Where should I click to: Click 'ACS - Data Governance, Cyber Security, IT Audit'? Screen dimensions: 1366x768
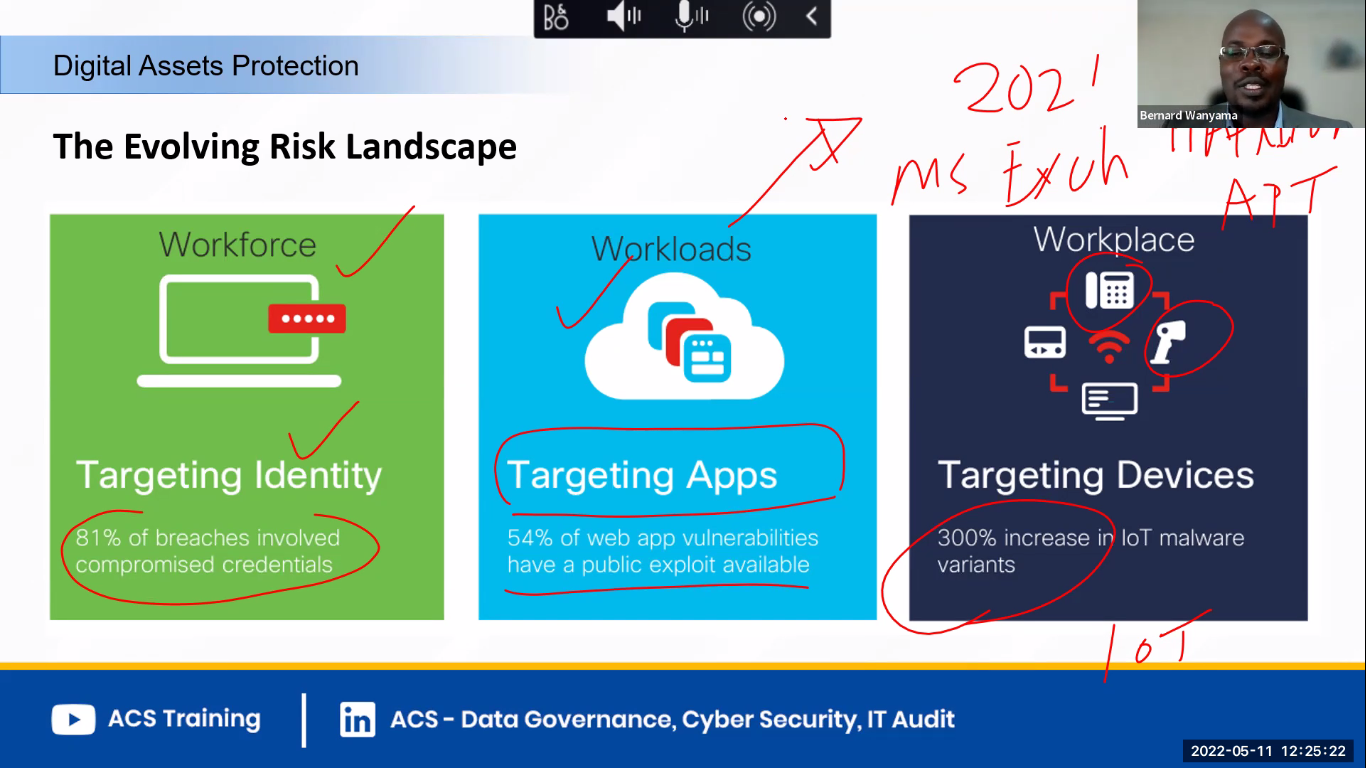[673, 719]
